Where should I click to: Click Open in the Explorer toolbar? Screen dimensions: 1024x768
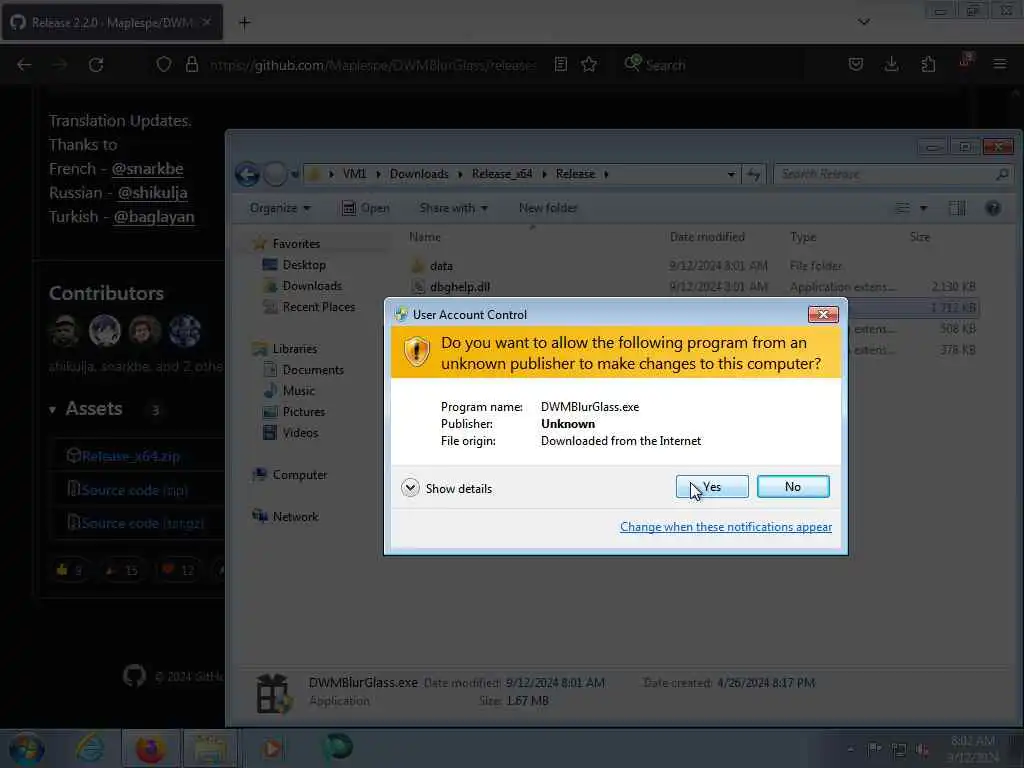(x=366, y=208)
